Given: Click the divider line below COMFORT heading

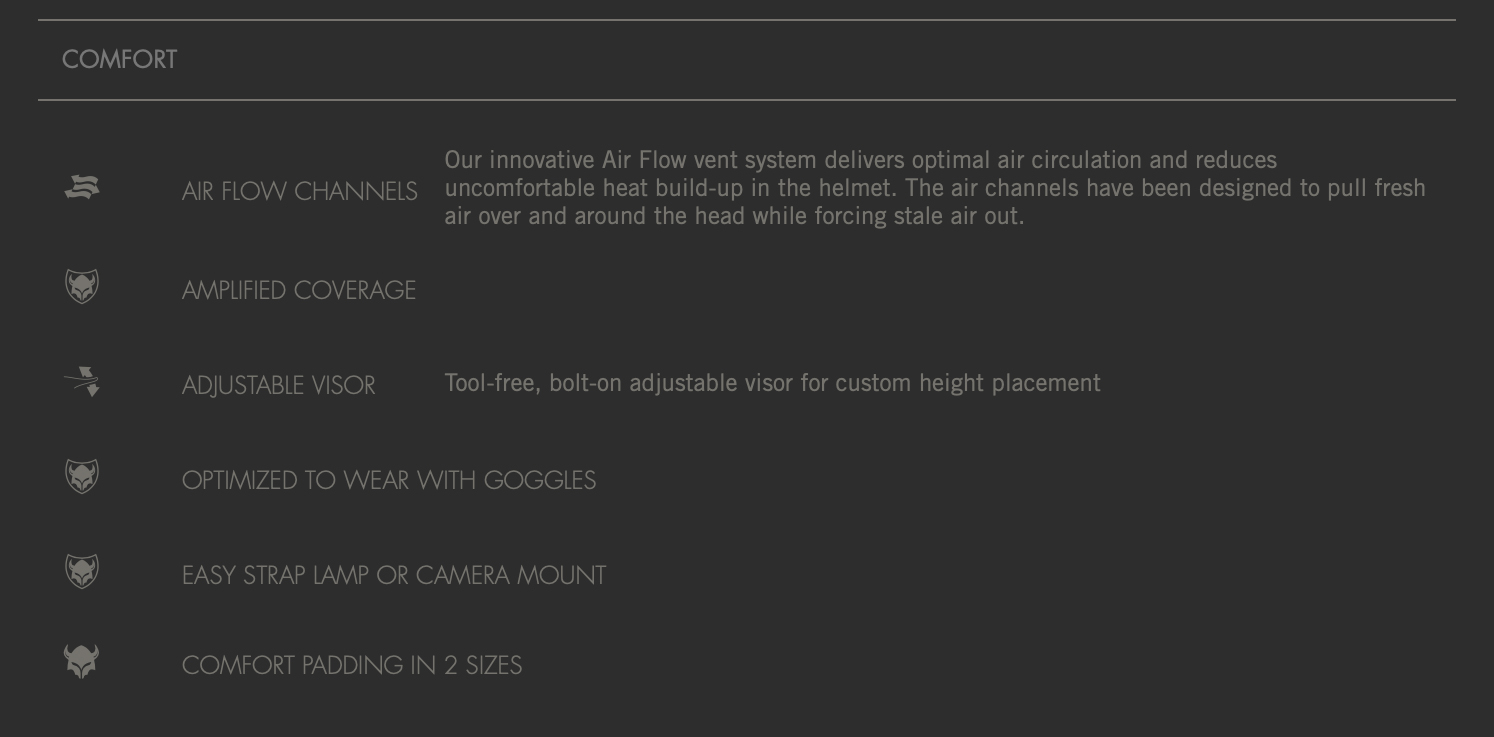Looking at the screenshot, I should point(747,100).
